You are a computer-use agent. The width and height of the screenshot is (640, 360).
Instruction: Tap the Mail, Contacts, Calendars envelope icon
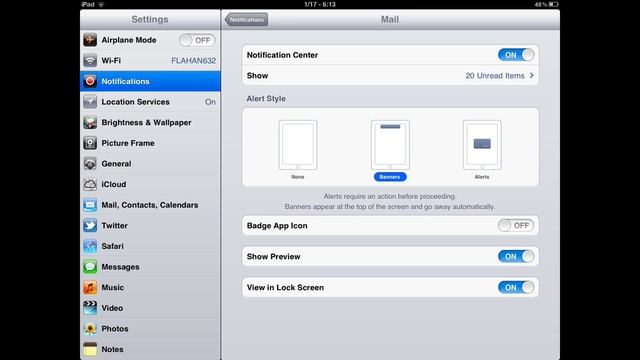[x=90, y=205]
